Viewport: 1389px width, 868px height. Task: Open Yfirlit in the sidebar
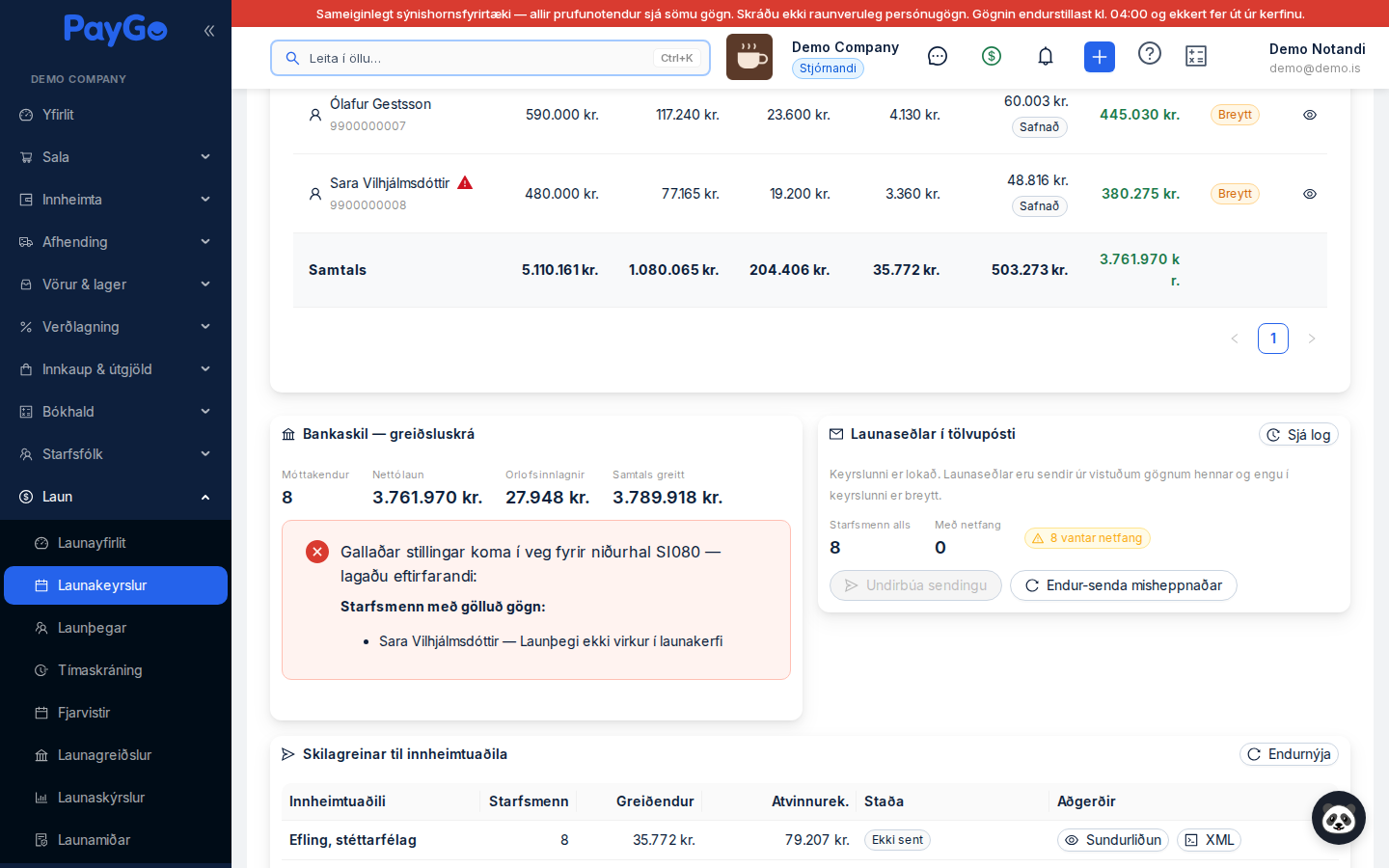[116, 115]
